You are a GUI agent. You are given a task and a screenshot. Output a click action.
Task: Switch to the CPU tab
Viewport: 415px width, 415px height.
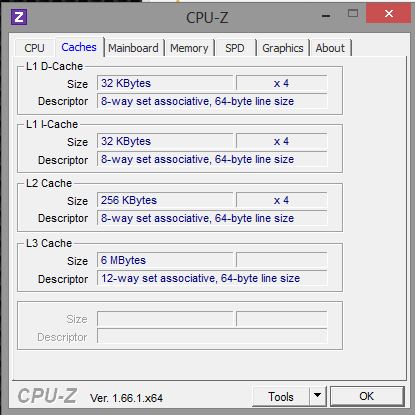click(x=34, y=48)
